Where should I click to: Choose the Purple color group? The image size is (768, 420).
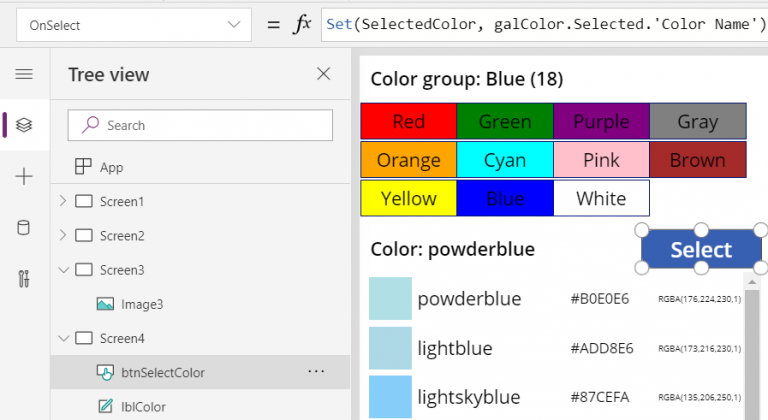point(601,121)
